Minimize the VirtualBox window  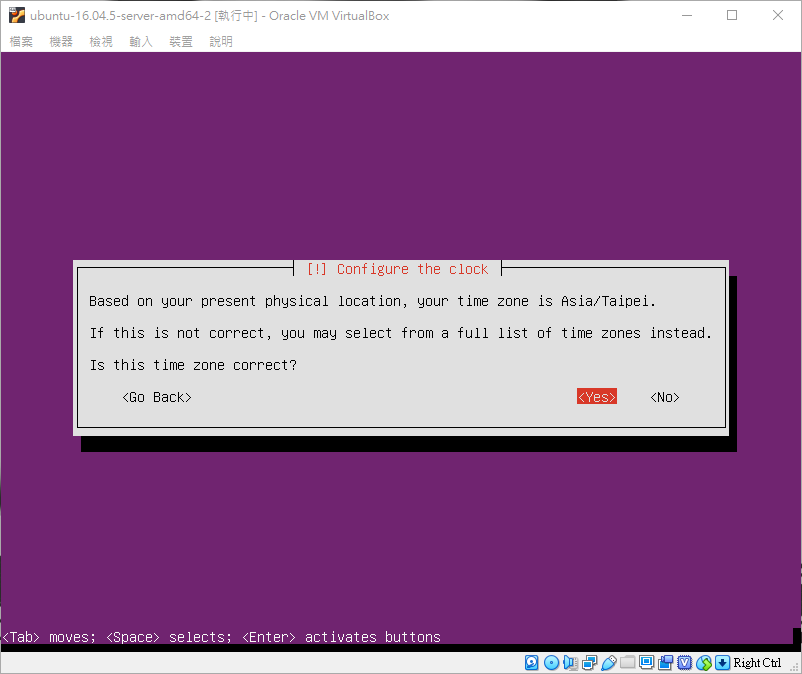[x=687, y=15]
